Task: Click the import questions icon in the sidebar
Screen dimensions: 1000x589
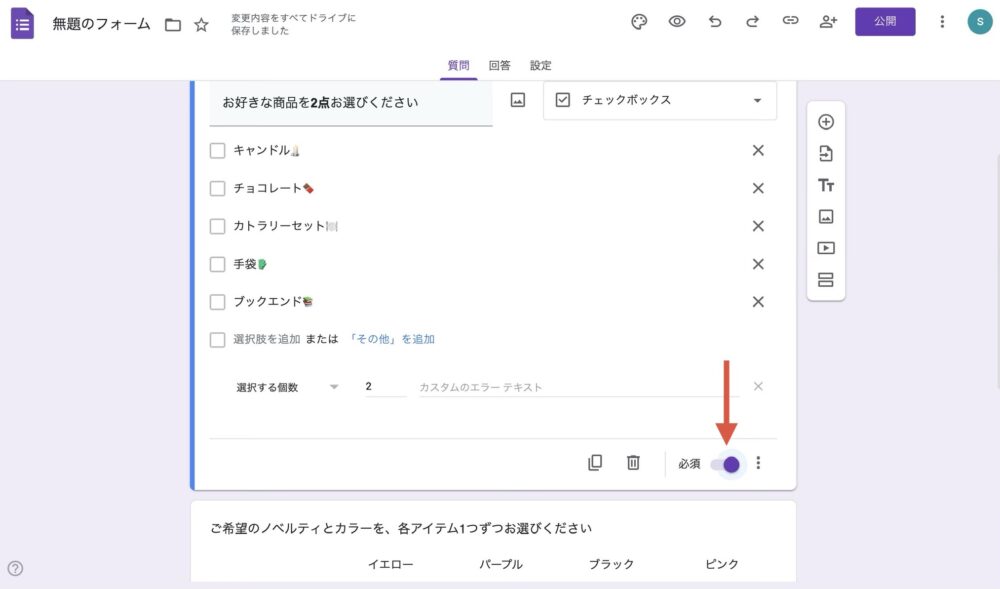Action: tap(826, 153)
